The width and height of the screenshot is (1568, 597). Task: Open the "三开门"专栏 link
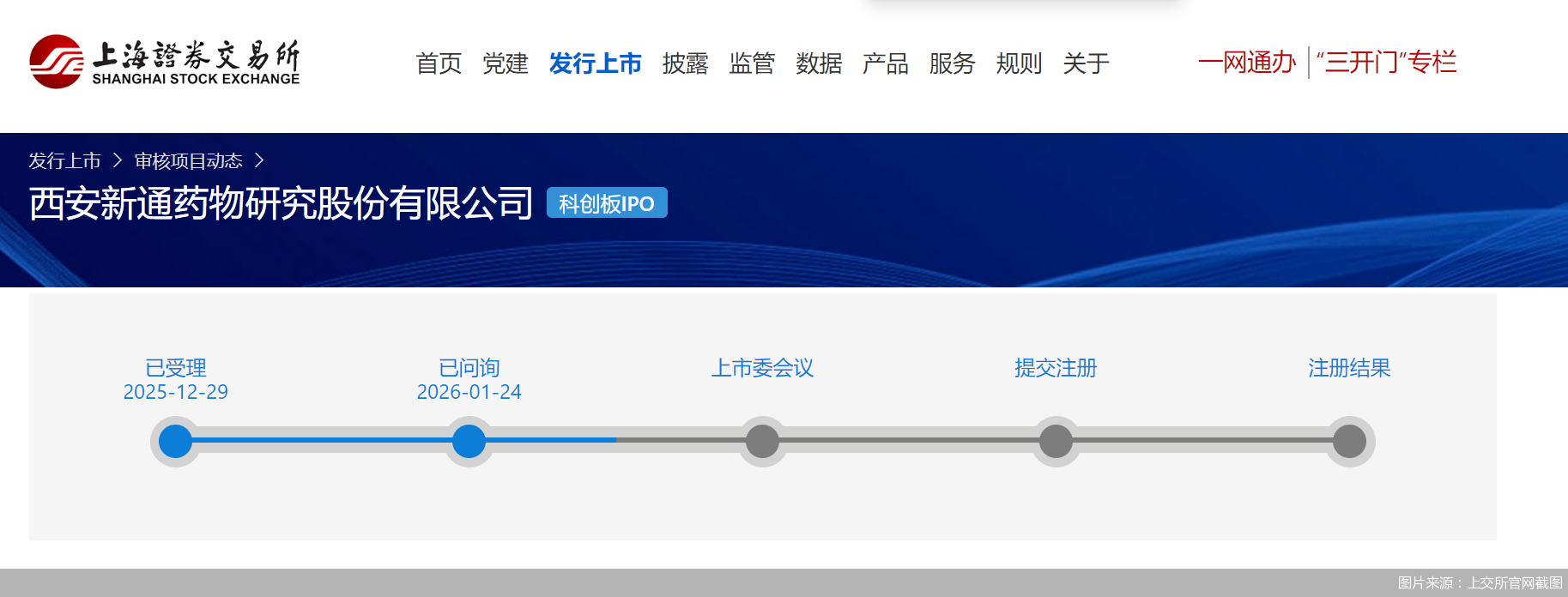tap(1387, 62)
